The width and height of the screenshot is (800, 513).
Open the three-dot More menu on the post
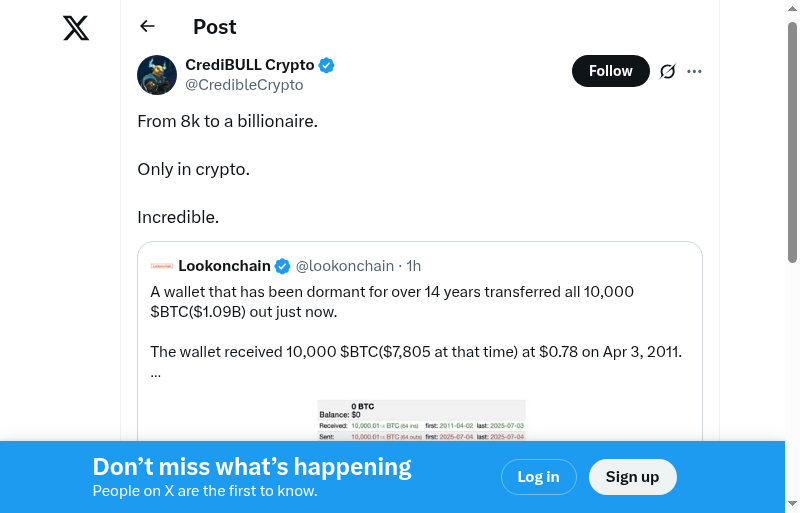click(695, 71)
